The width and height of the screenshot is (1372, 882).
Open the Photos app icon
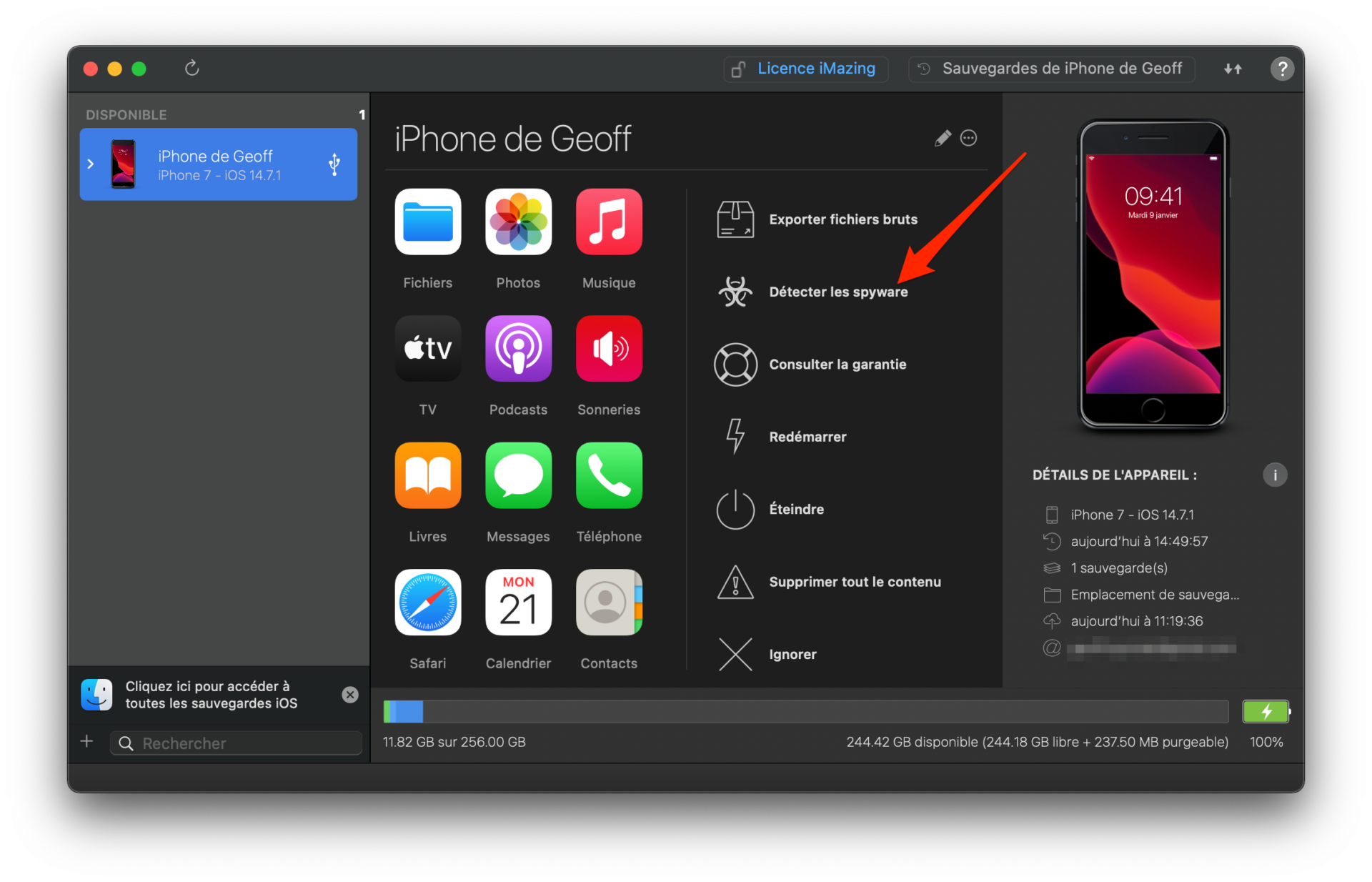click(518, 222)
